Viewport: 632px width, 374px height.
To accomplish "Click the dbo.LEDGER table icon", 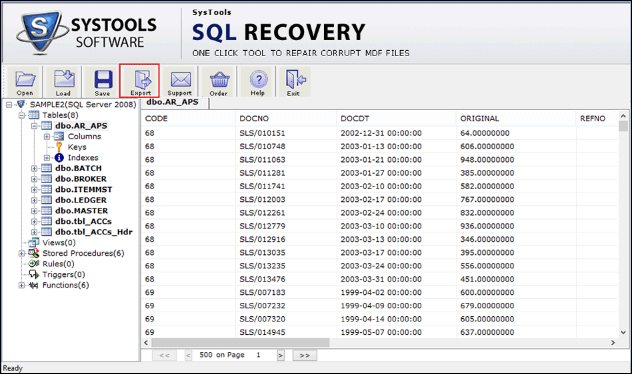I will (47, 200).
